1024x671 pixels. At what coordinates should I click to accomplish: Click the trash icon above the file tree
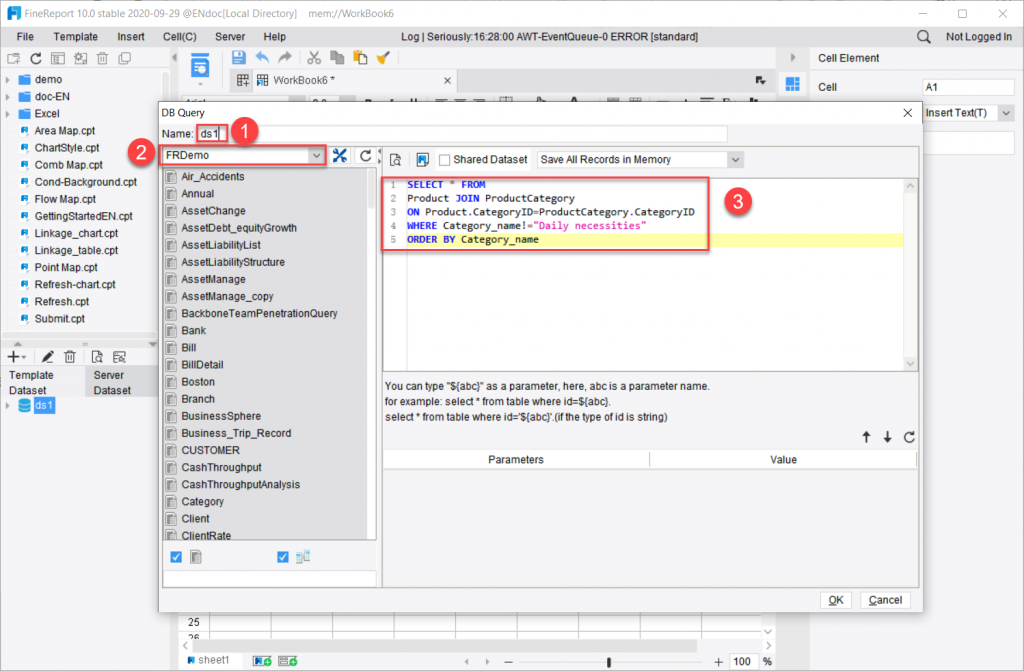pos(103,59)
